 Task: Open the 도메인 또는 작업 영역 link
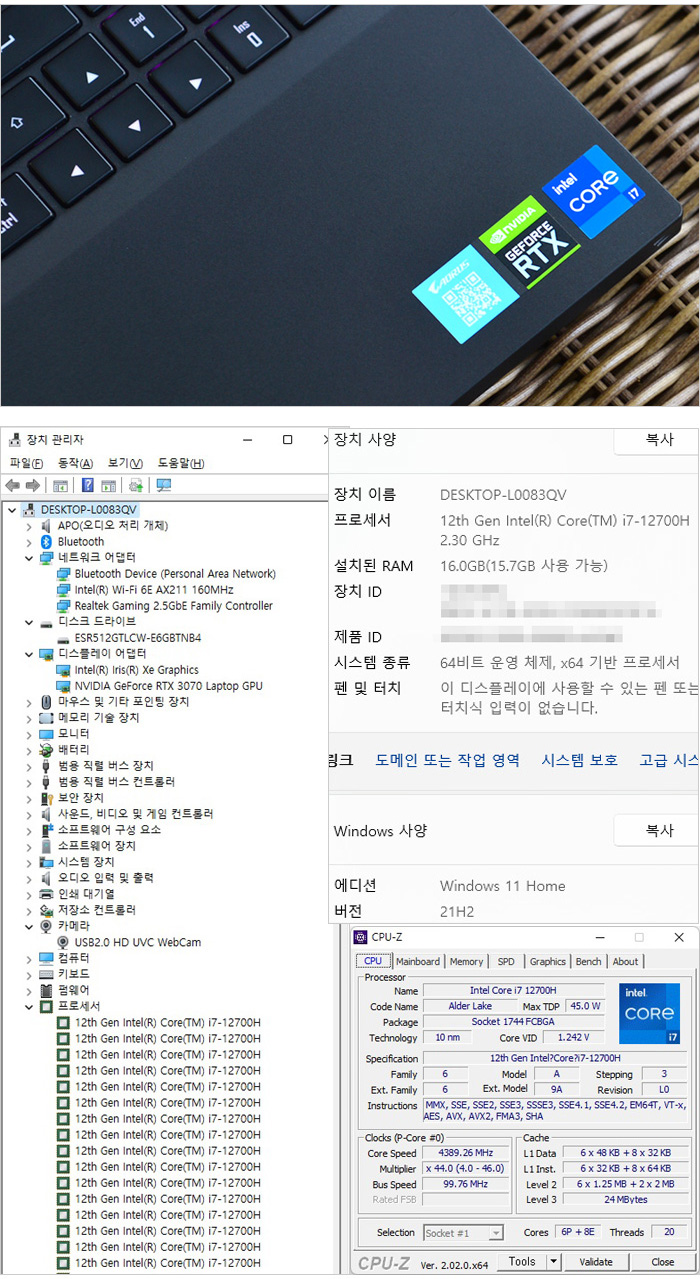[x=447, y=760]
